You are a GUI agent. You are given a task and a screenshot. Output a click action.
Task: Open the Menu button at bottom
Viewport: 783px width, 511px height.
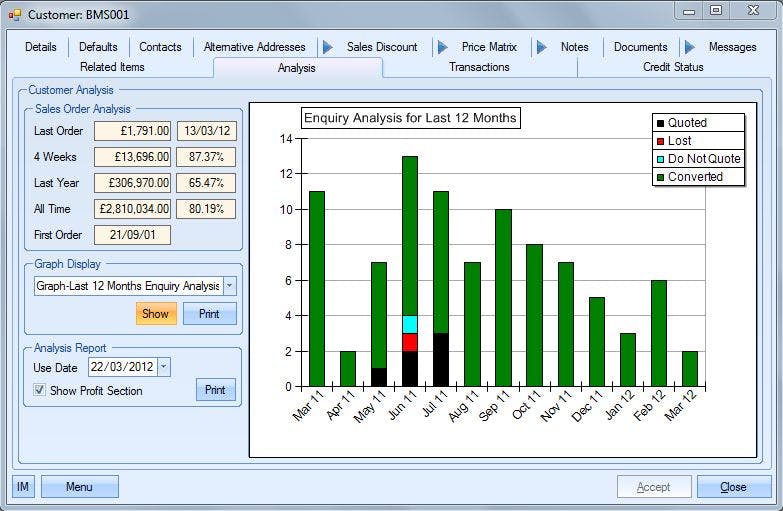pos(80,487)
